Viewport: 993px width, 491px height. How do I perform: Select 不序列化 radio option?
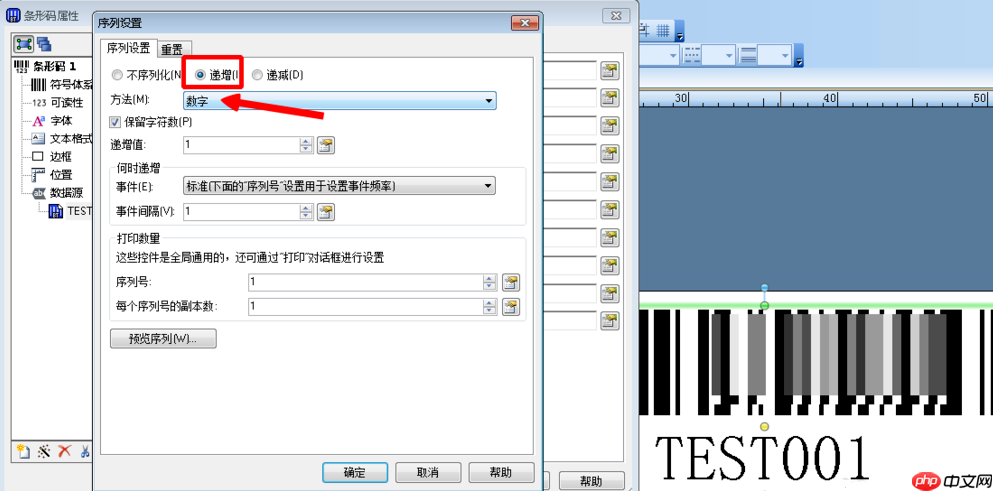pos(117,75)
